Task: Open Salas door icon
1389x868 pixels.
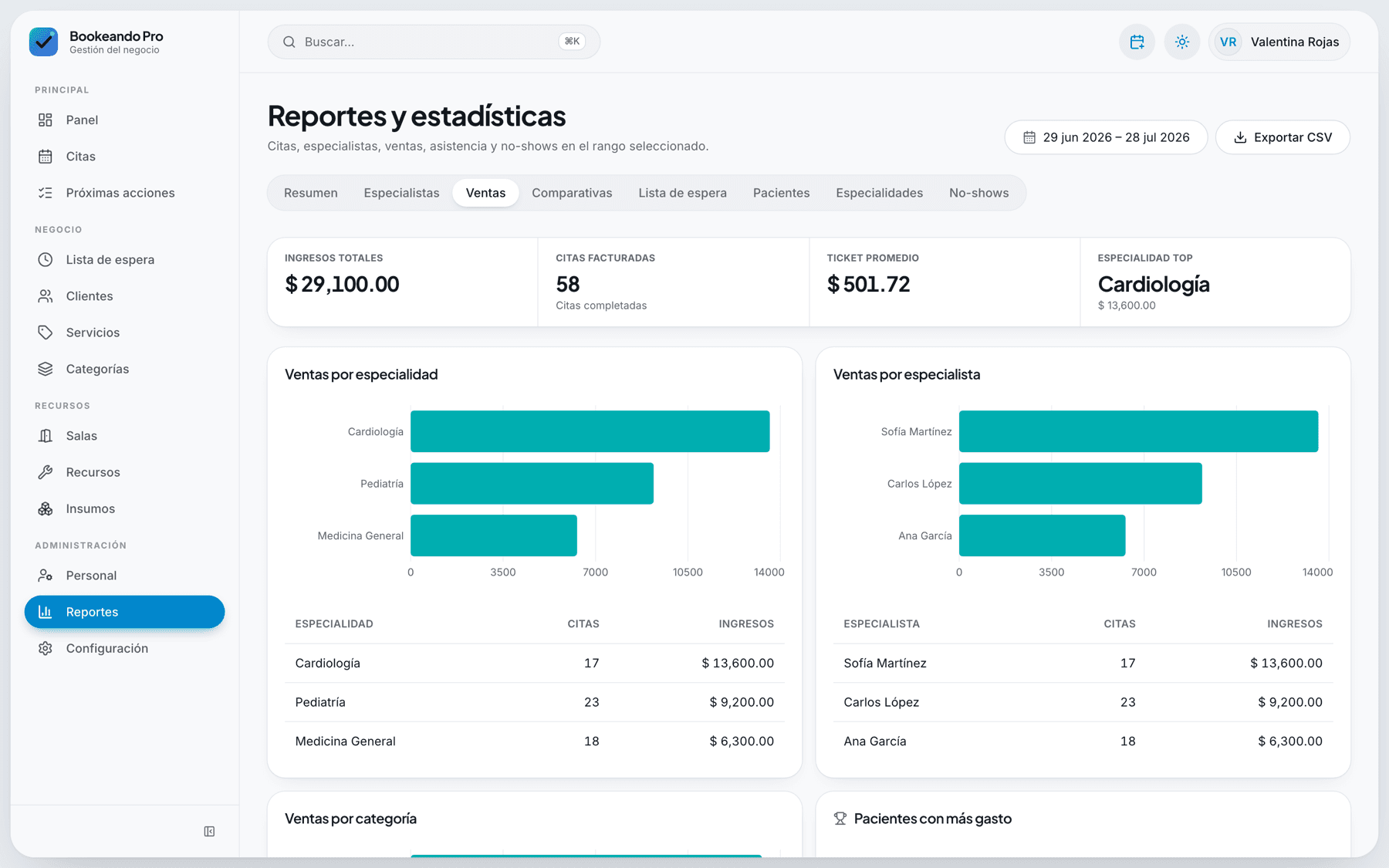Action: pos(46,435)
